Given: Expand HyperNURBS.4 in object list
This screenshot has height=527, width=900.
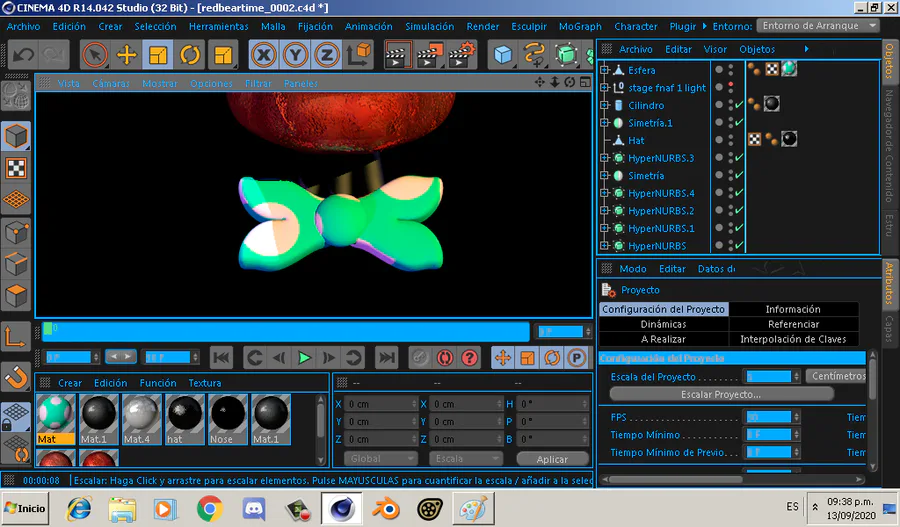Looking at the screenshot, I should click(x=604, y=193).
